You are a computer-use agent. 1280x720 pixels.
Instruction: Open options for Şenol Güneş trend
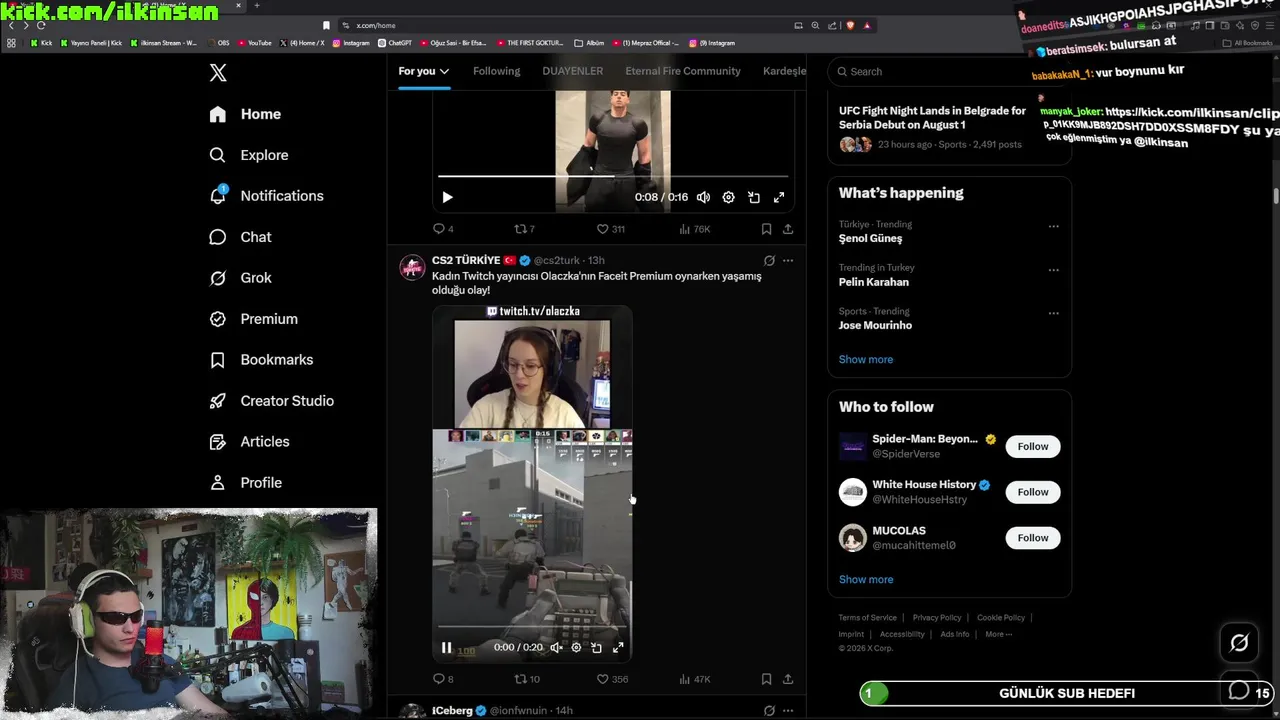click(1053, 226)
